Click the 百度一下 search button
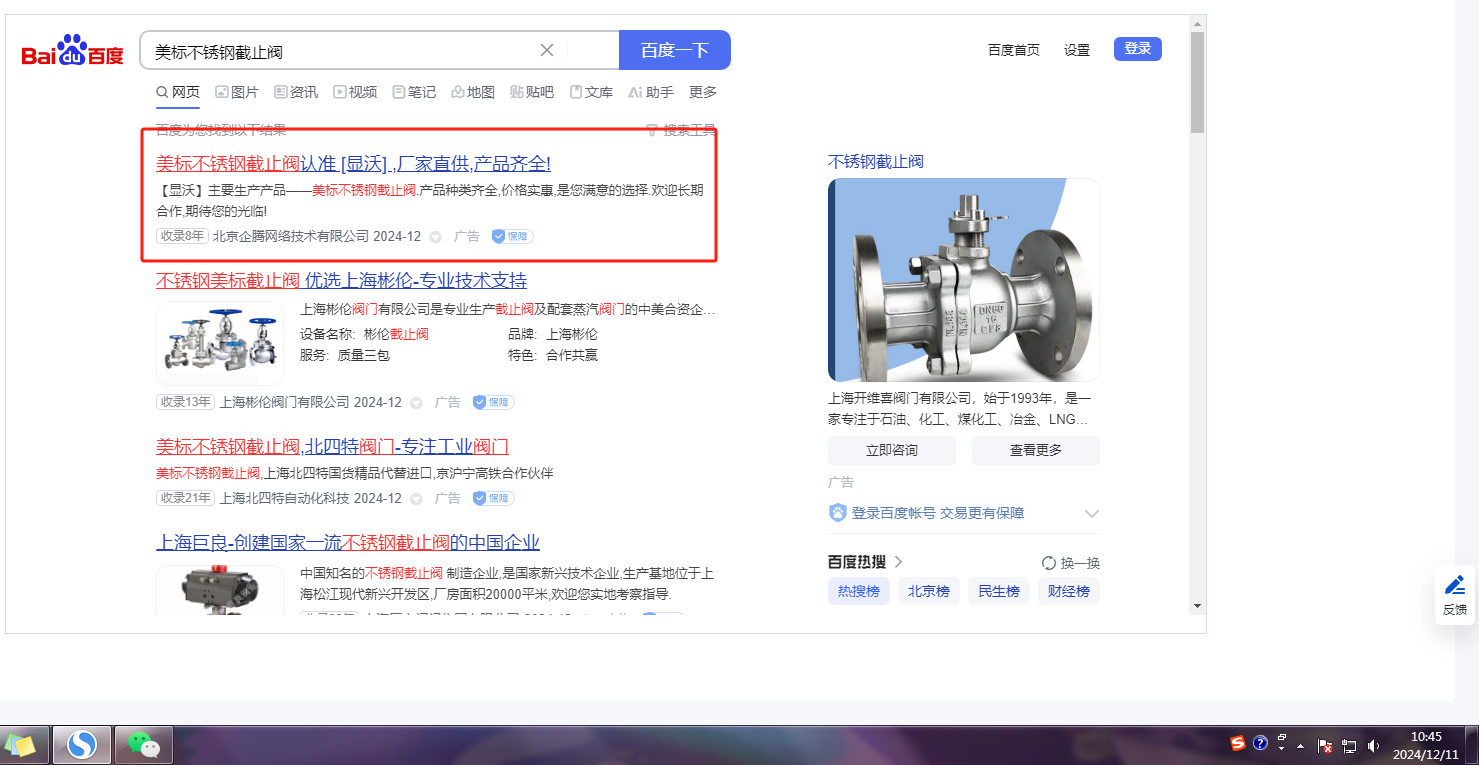The width and height of the screenshot is (1479, 765). [675, 50]
